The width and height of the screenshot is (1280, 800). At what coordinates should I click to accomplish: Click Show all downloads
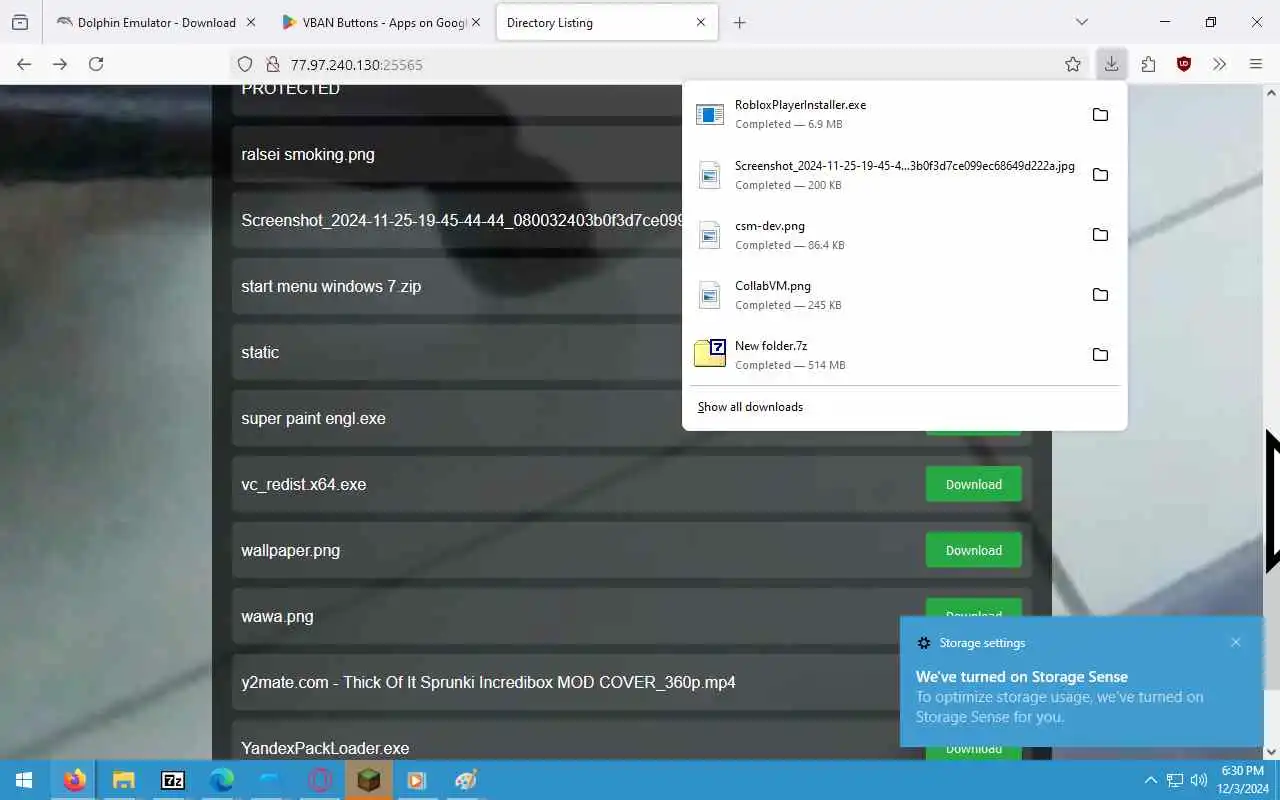click(750, 407)
